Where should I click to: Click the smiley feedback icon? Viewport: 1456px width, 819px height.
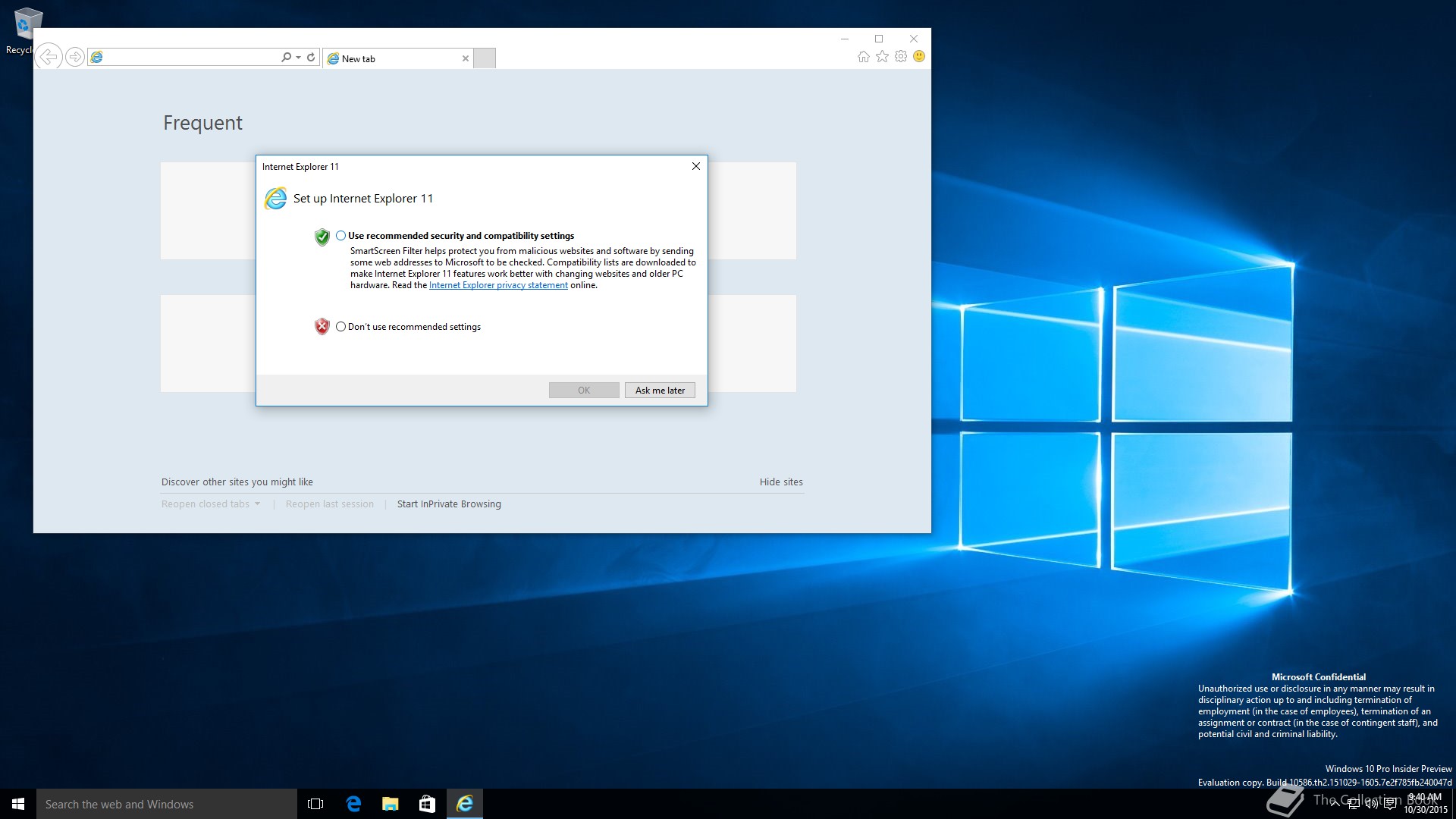click(919, 57)
